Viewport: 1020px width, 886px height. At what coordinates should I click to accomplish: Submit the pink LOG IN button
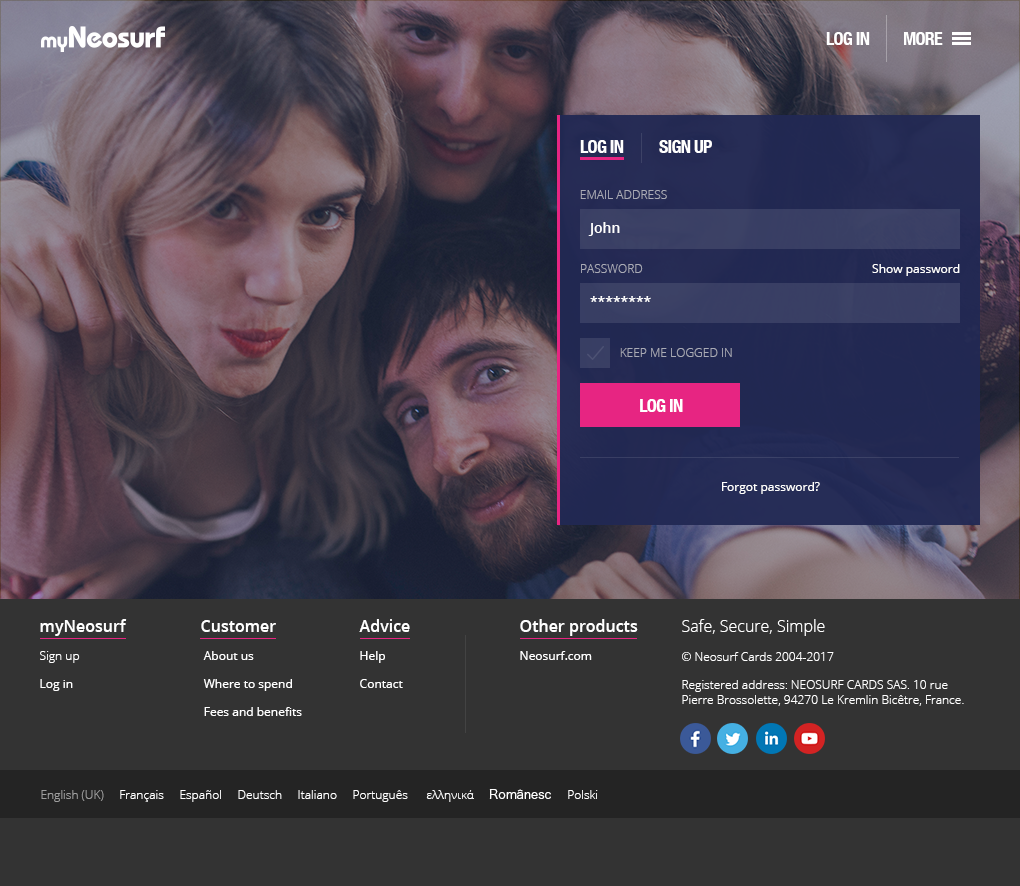coord(660,405)
